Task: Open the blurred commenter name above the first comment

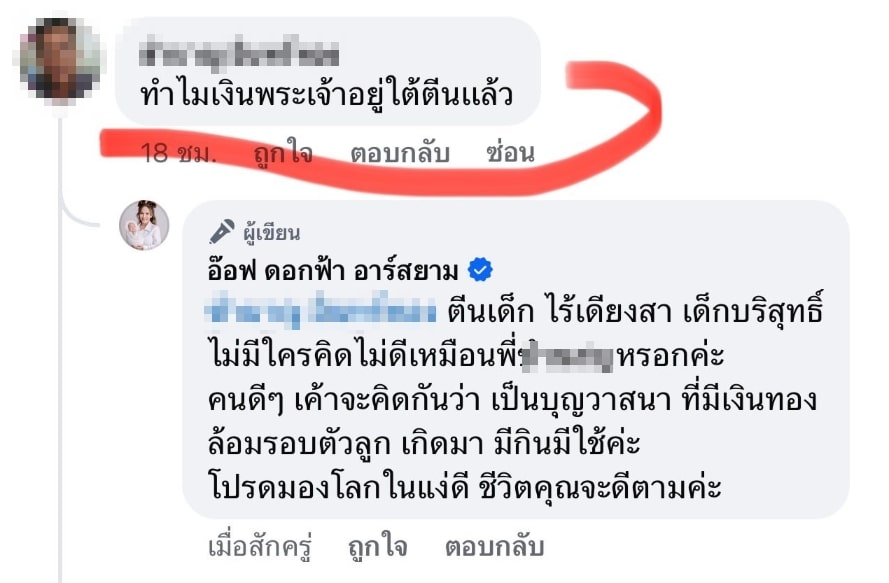Action: click(239, 55)
